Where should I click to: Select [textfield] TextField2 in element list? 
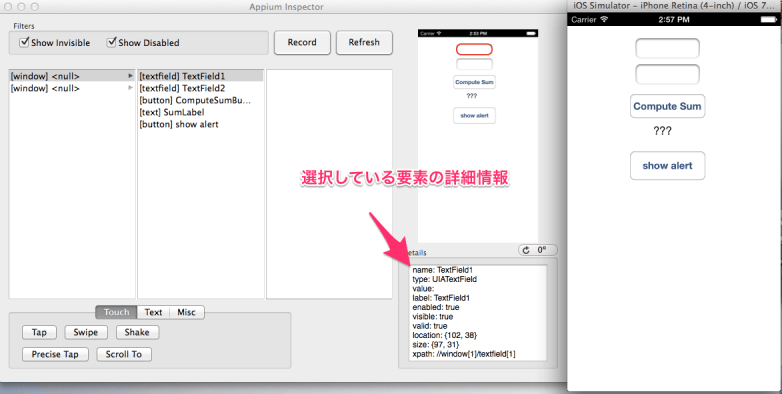coord(200,88)
